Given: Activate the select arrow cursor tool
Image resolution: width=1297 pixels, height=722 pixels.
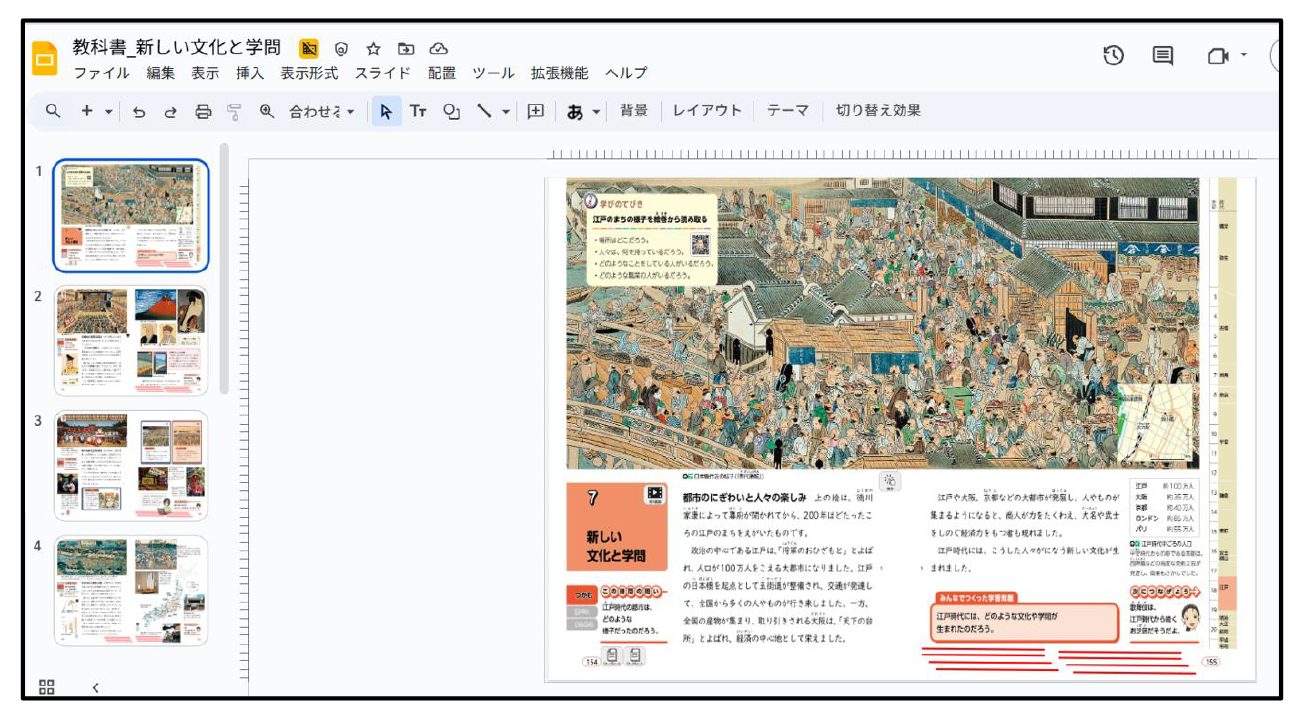Looking at the screenshot, I should [387, 112].
